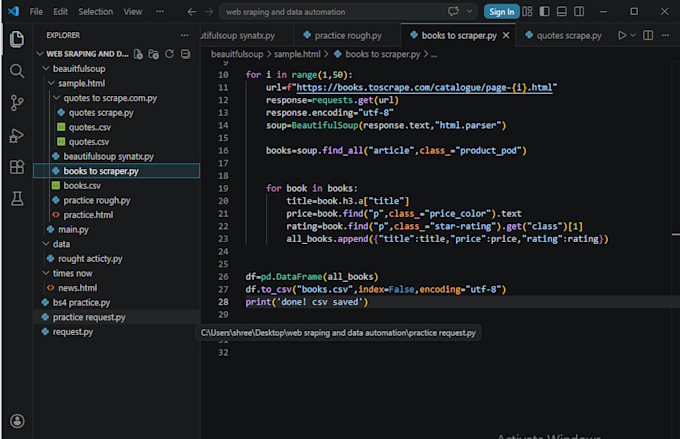This screenshot has height=439, width=680.
Task: Open the Search view in activity bar
Action: (x=17, y=71)
